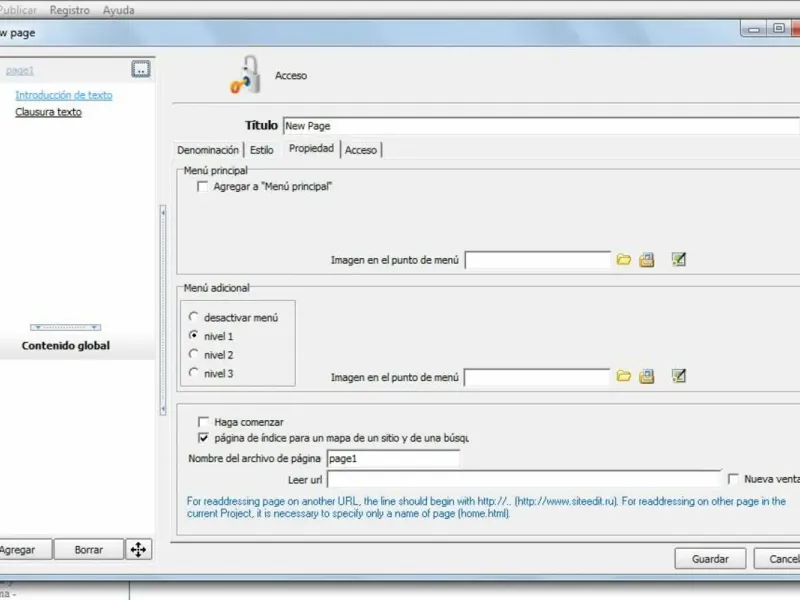800x600 pixels.
Task: Click the move arrows button beside Borrar
Action: pyautogui.click(x=138, y=549)
